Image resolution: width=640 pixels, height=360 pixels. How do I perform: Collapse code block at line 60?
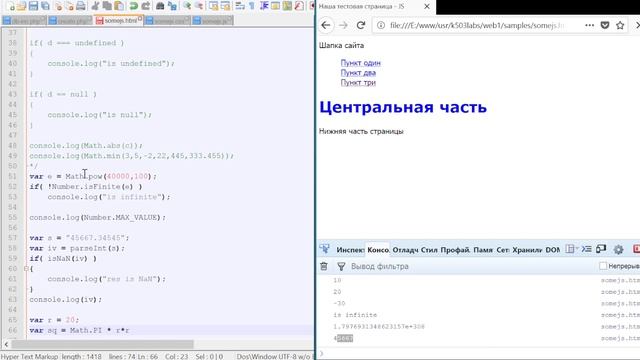pyautogui.click(x=26, y=269)
